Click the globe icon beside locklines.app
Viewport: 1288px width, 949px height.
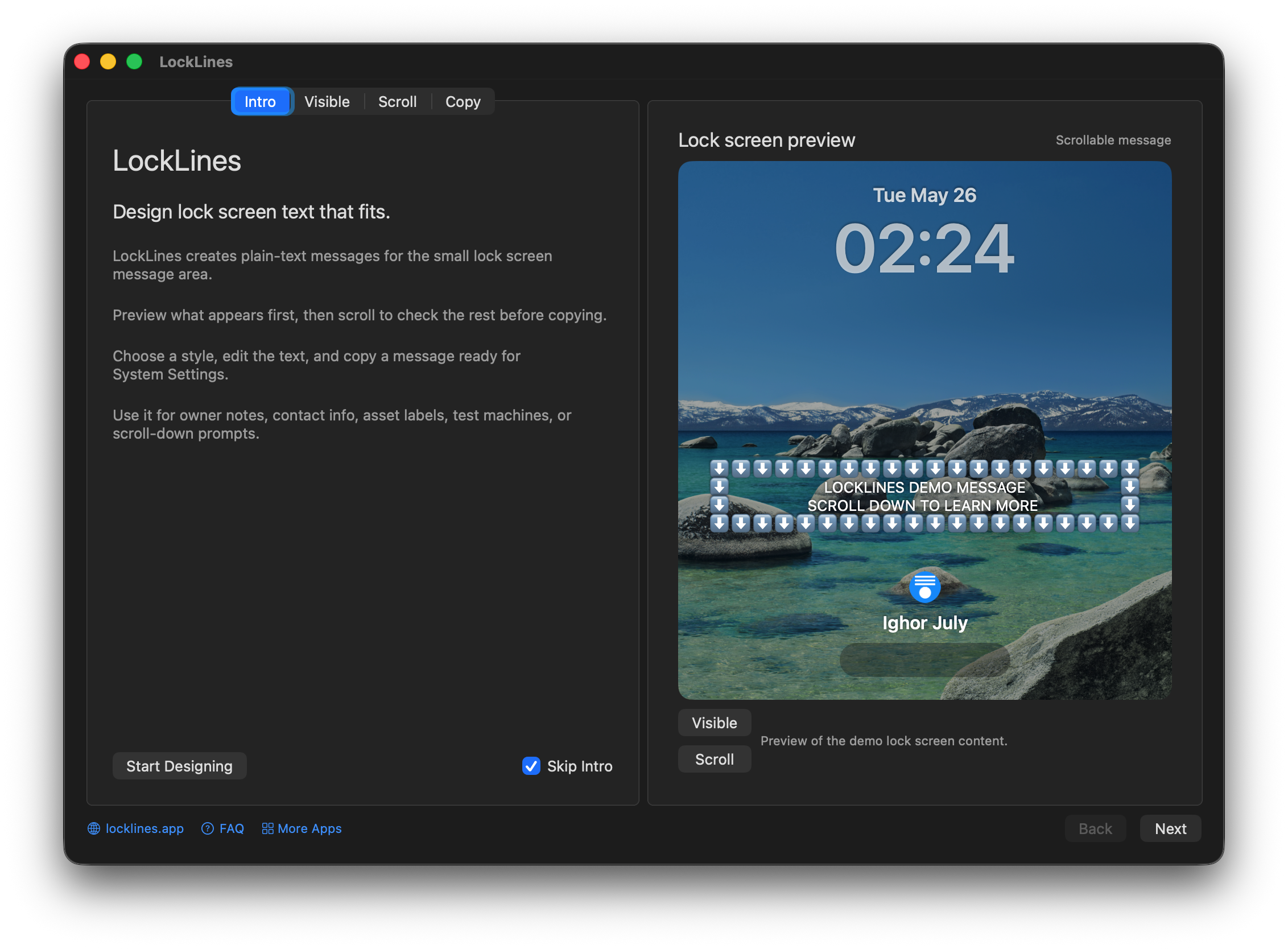point(94,829)
